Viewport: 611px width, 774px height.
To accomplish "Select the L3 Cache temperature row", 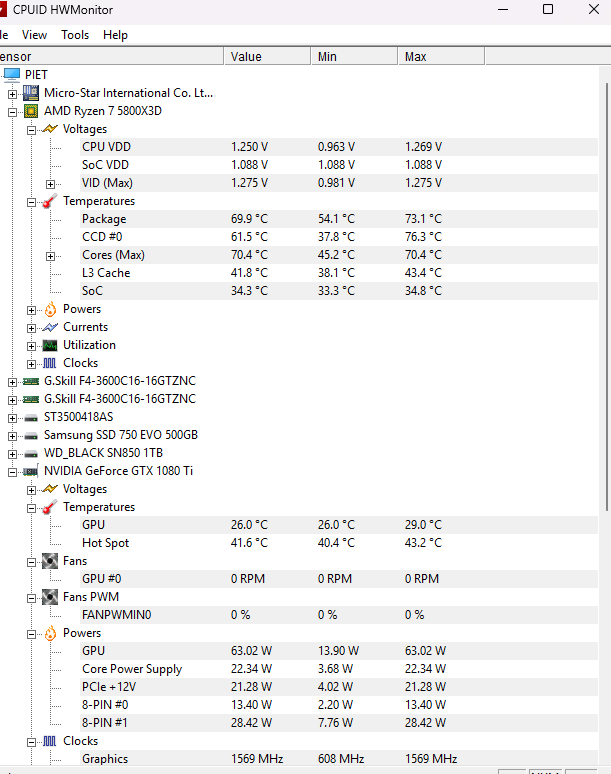I will 339,273.
